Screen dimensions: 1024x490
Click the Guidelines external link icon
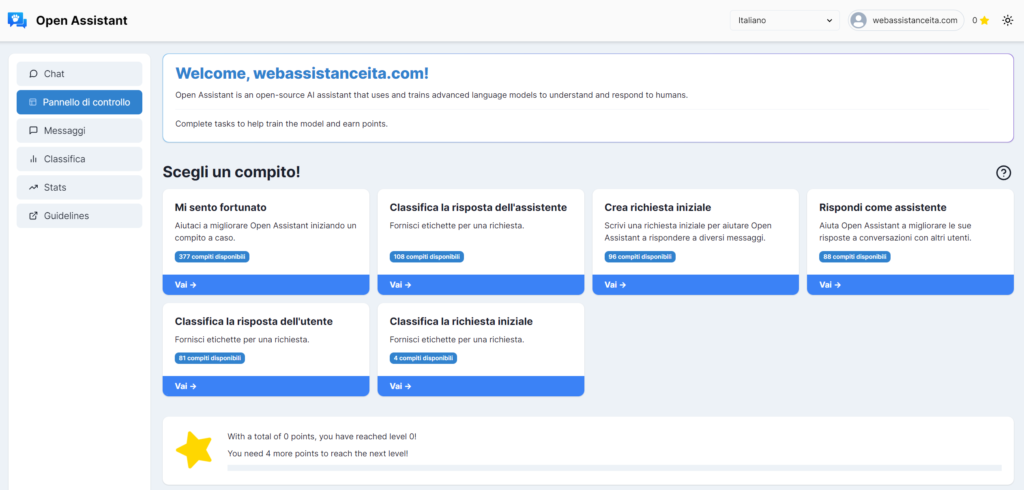pos(33,216)
